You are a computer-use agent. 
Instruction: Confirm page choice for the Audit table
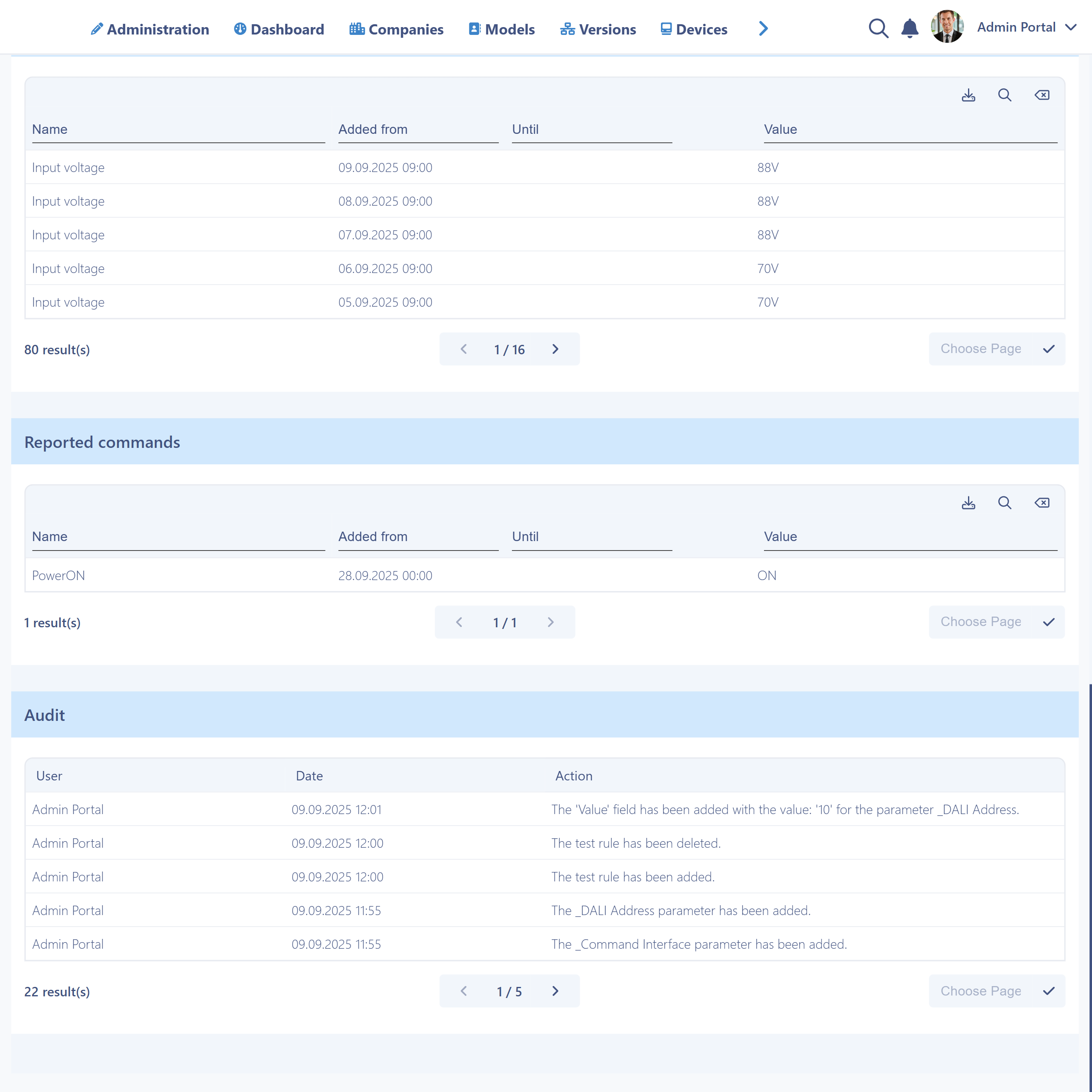pyautogui.click(x=1050, y=991)
